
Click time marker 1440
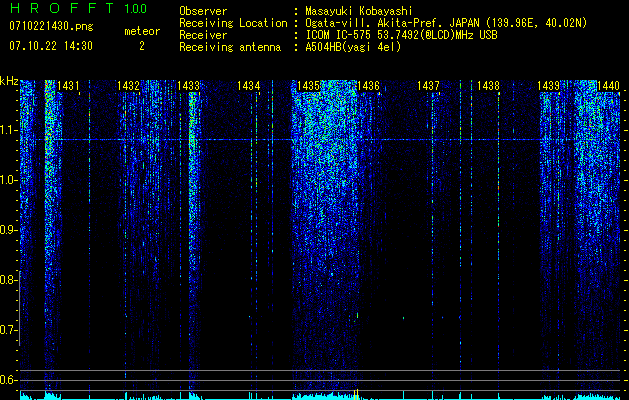[x=608, y=85]
